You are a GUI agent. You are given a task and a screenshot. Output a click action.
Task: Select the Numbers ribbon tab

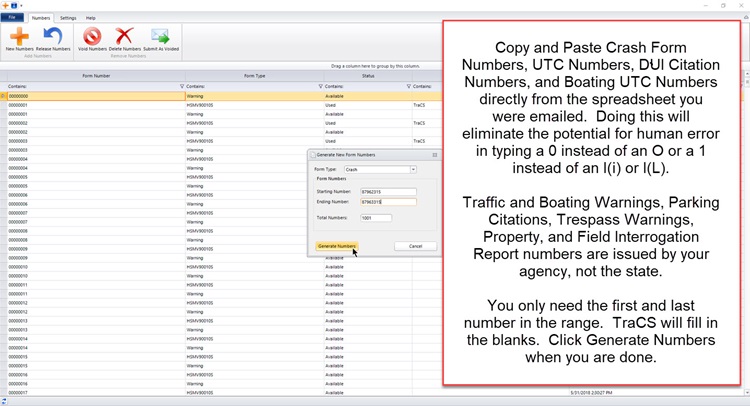41,18
